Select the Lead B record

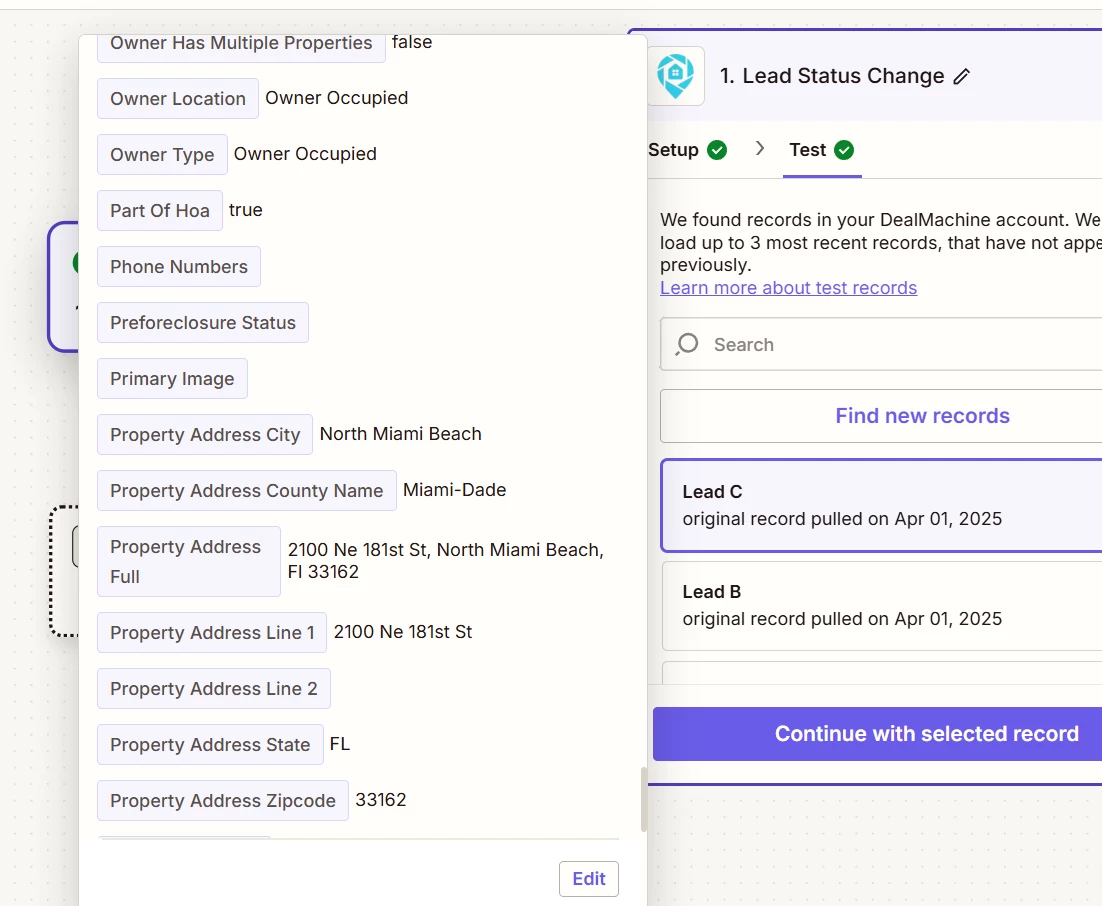click(x=881, y=605)
